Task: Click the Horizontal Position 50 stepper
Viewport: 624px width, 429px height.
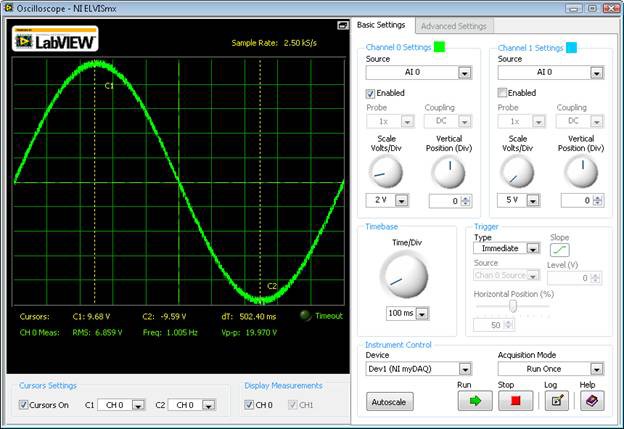Action: coord(507,325)
